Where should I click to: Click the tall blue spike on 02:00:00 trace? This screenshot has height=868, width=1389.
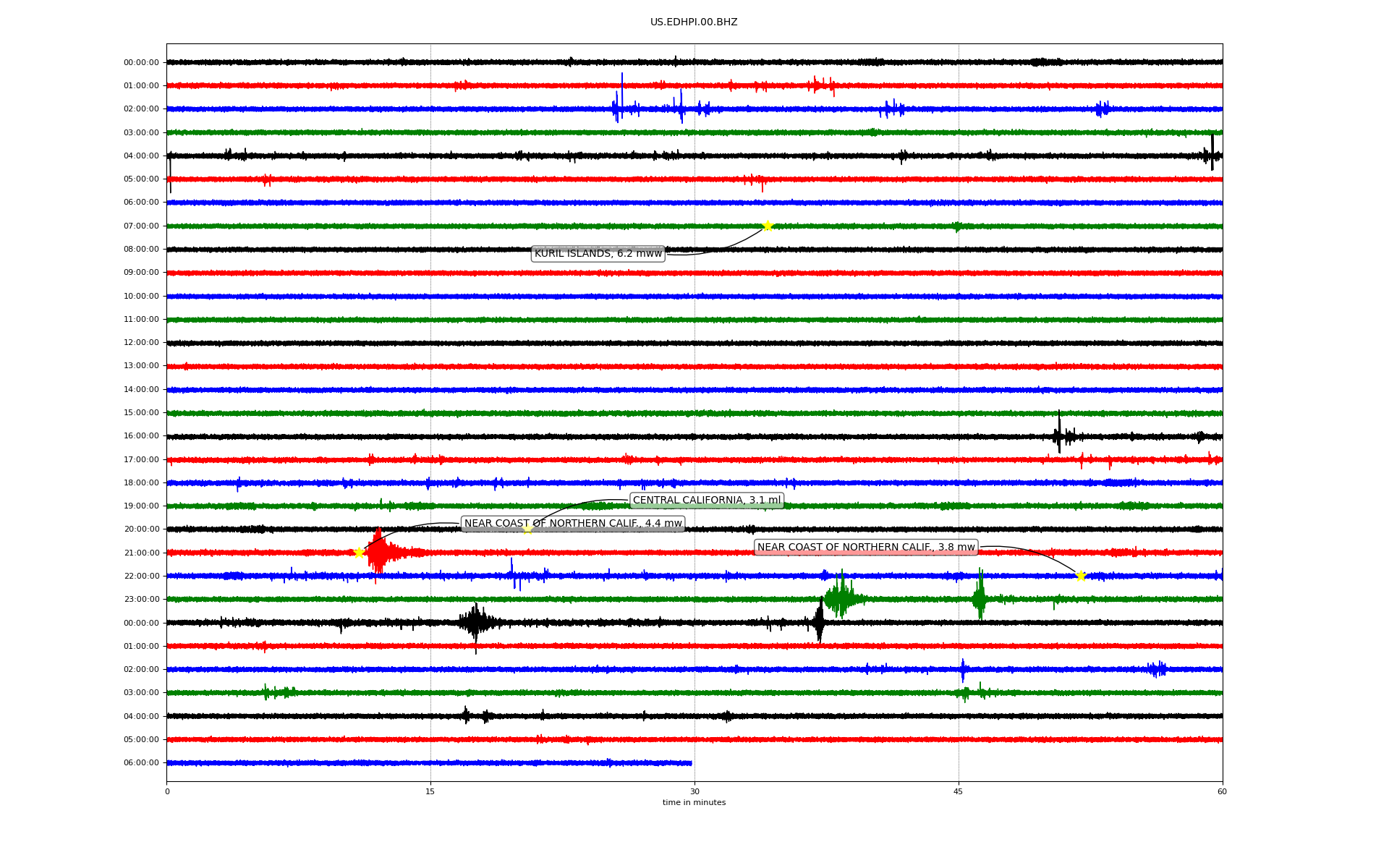point(621,98)
